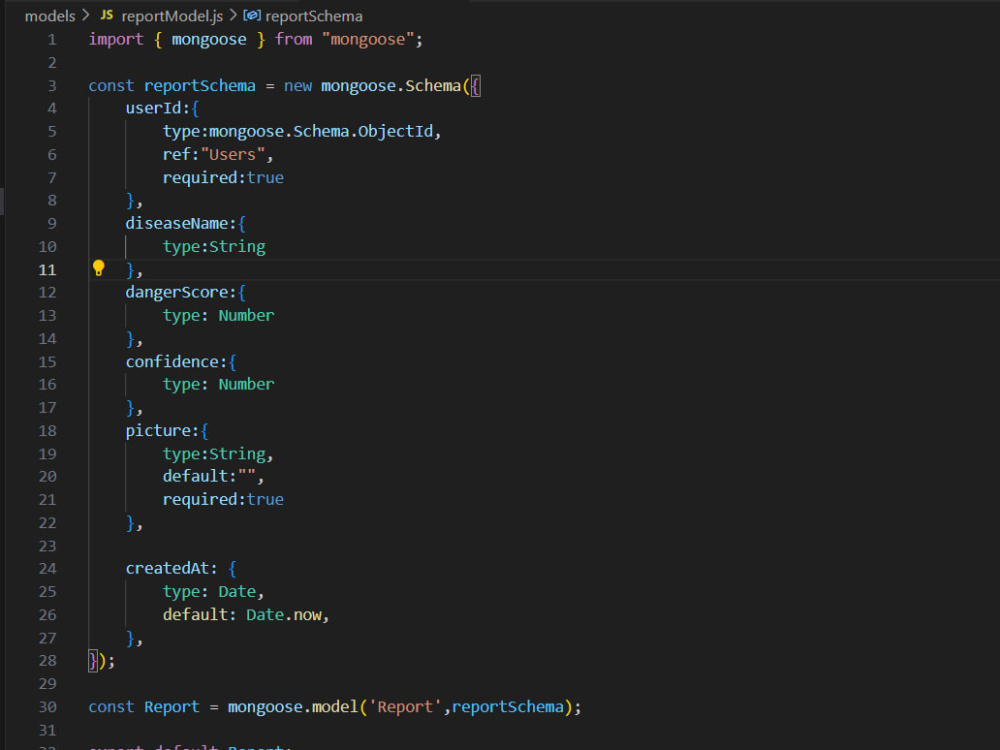Click the "mongoose" string literal on line 1
This screenshot has width=1000, height=750.
(x=367, y=39)
